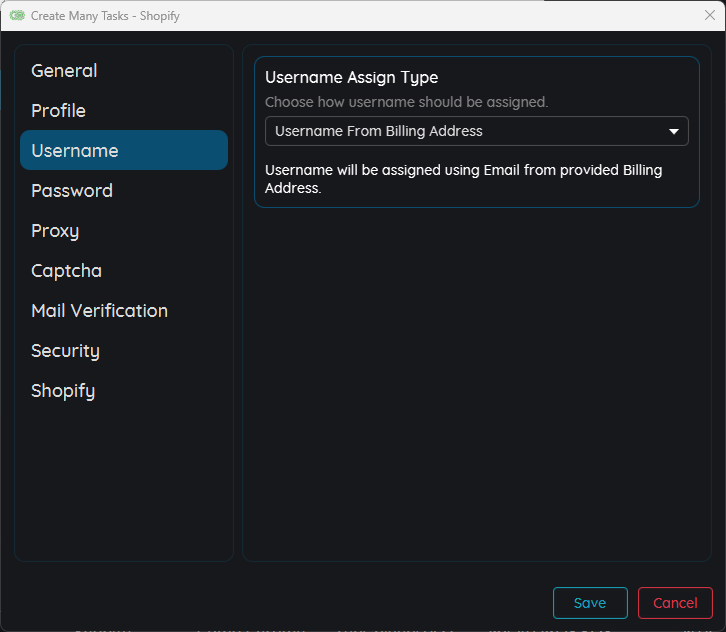Click the green app icon in title bar
This screenshot has width=726, height=632.
pyautogui.click(x=17, y=16)
